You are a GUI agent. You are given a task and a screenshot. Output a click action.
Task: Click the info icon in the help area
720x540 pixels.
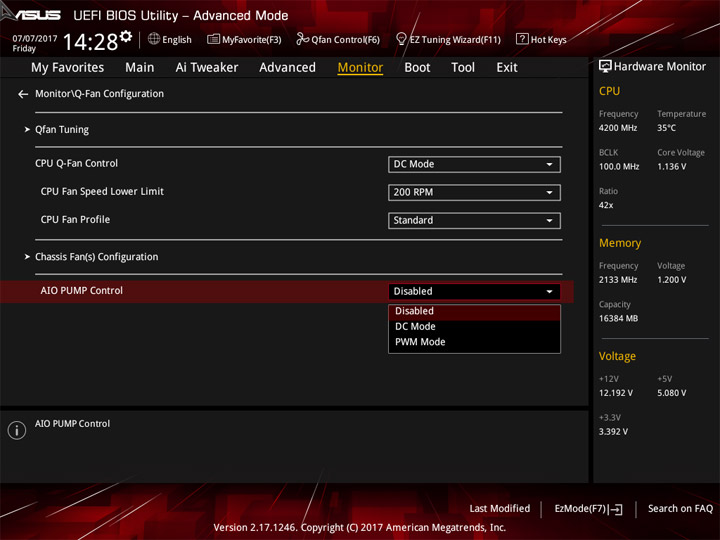(x=17, y=430)
